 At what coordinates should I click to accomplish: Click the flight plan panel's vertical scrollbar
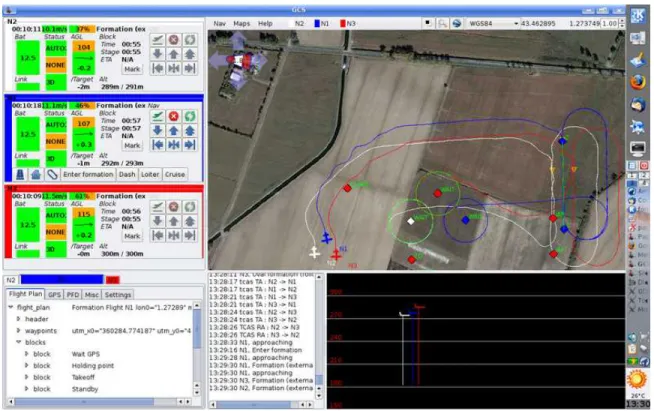click(x=197, y=348)
